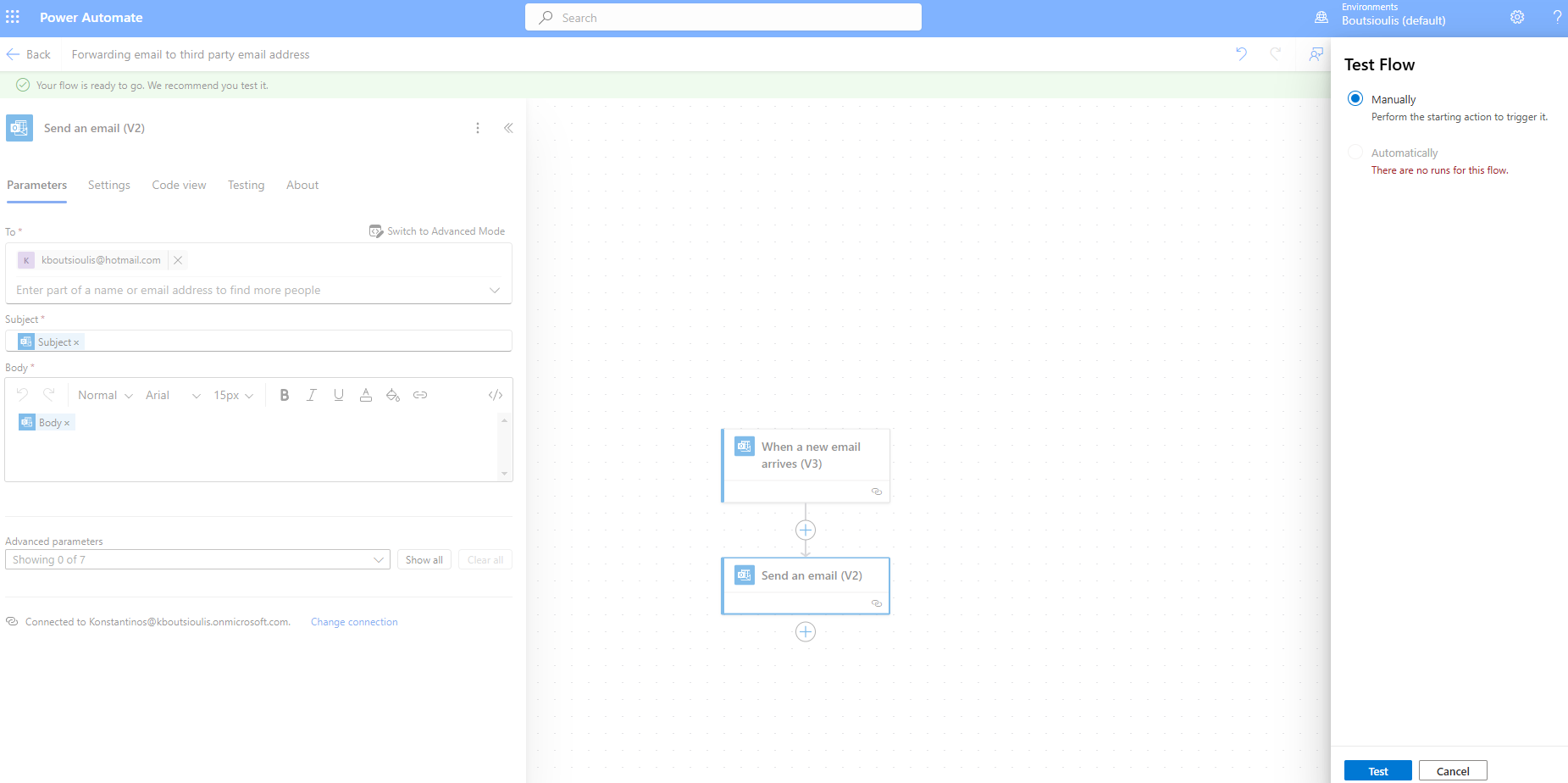Click the Power Automate title
This screenshot has height=783, width=1568.
pos(91,17)
